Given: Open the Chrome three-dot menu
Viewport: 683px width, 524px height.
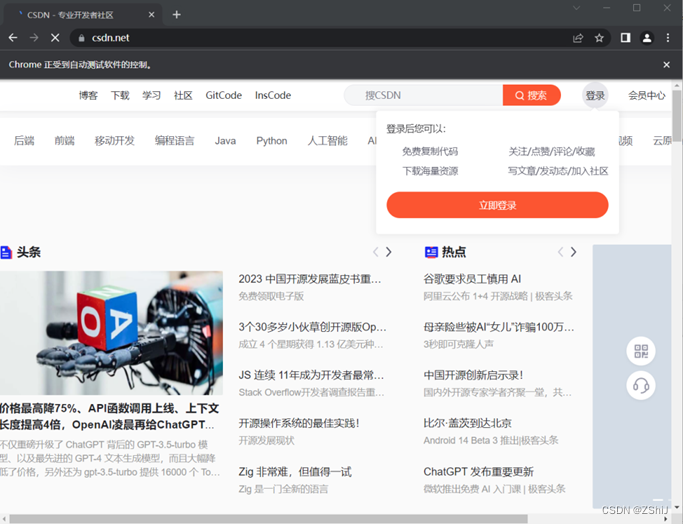Looking at the screenshot, I should [668, 38].
